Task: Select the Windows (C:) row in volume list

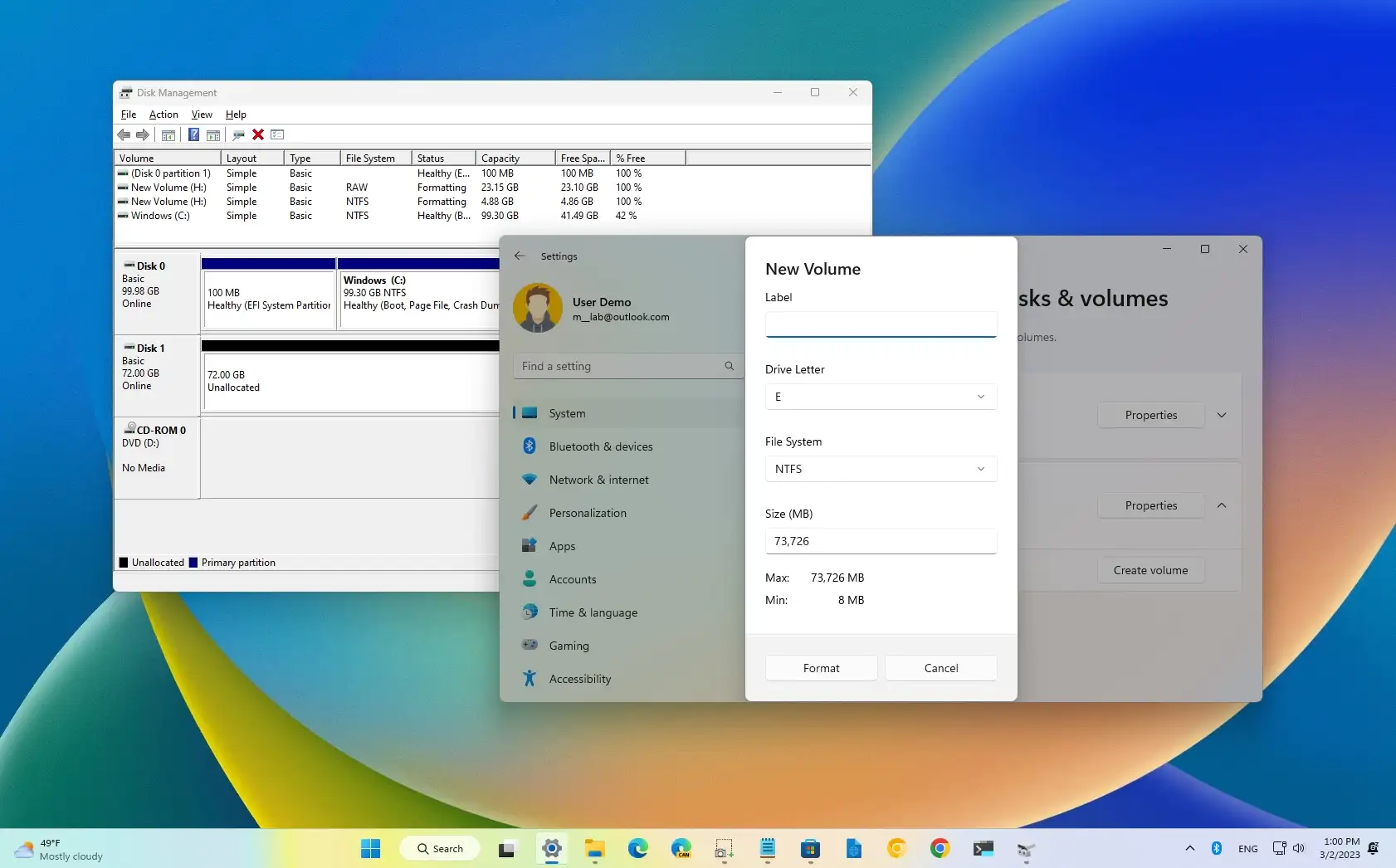Action: [x=159, y=216]
